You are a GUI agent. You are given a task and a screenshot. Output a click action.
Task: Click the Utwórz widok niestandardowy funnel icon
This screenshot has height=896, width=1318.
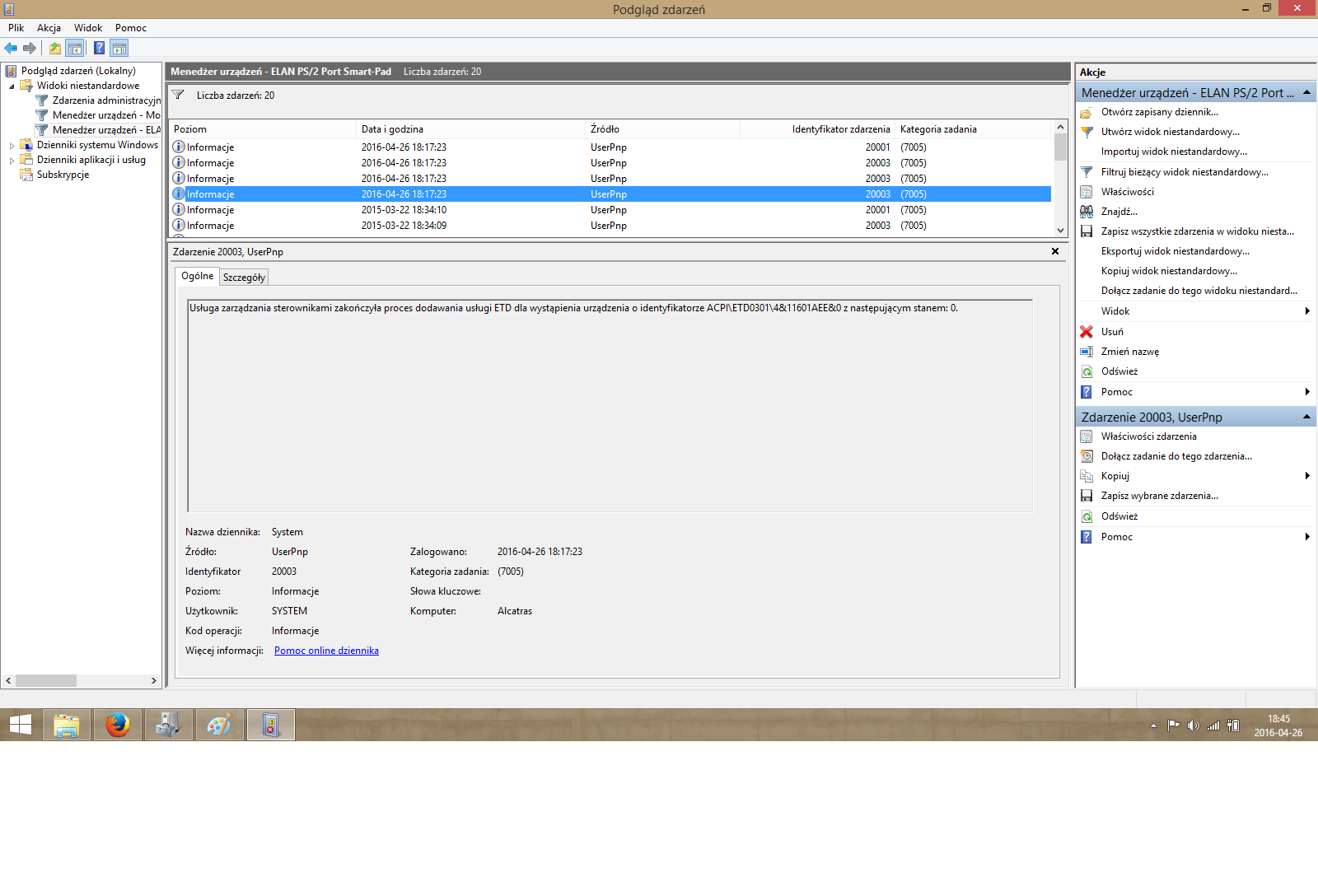click(1087, 132)
